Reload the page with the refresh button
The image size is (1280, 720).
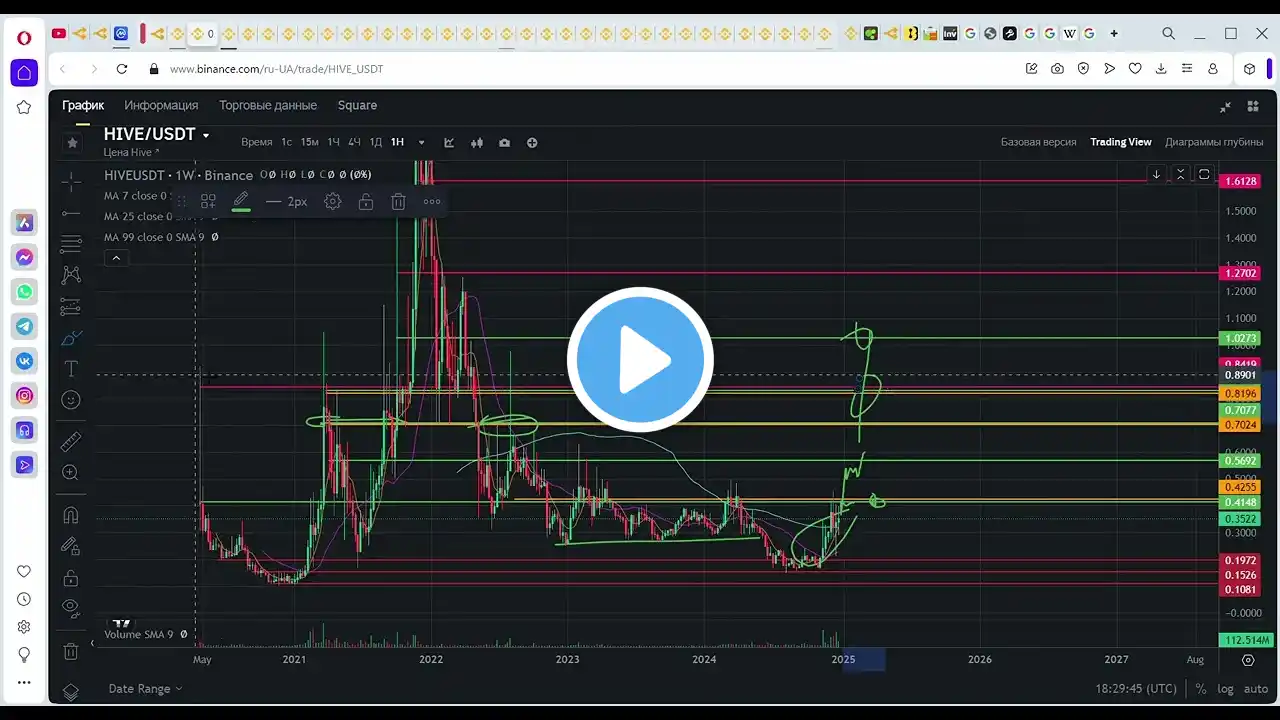(x=122, y=69)
